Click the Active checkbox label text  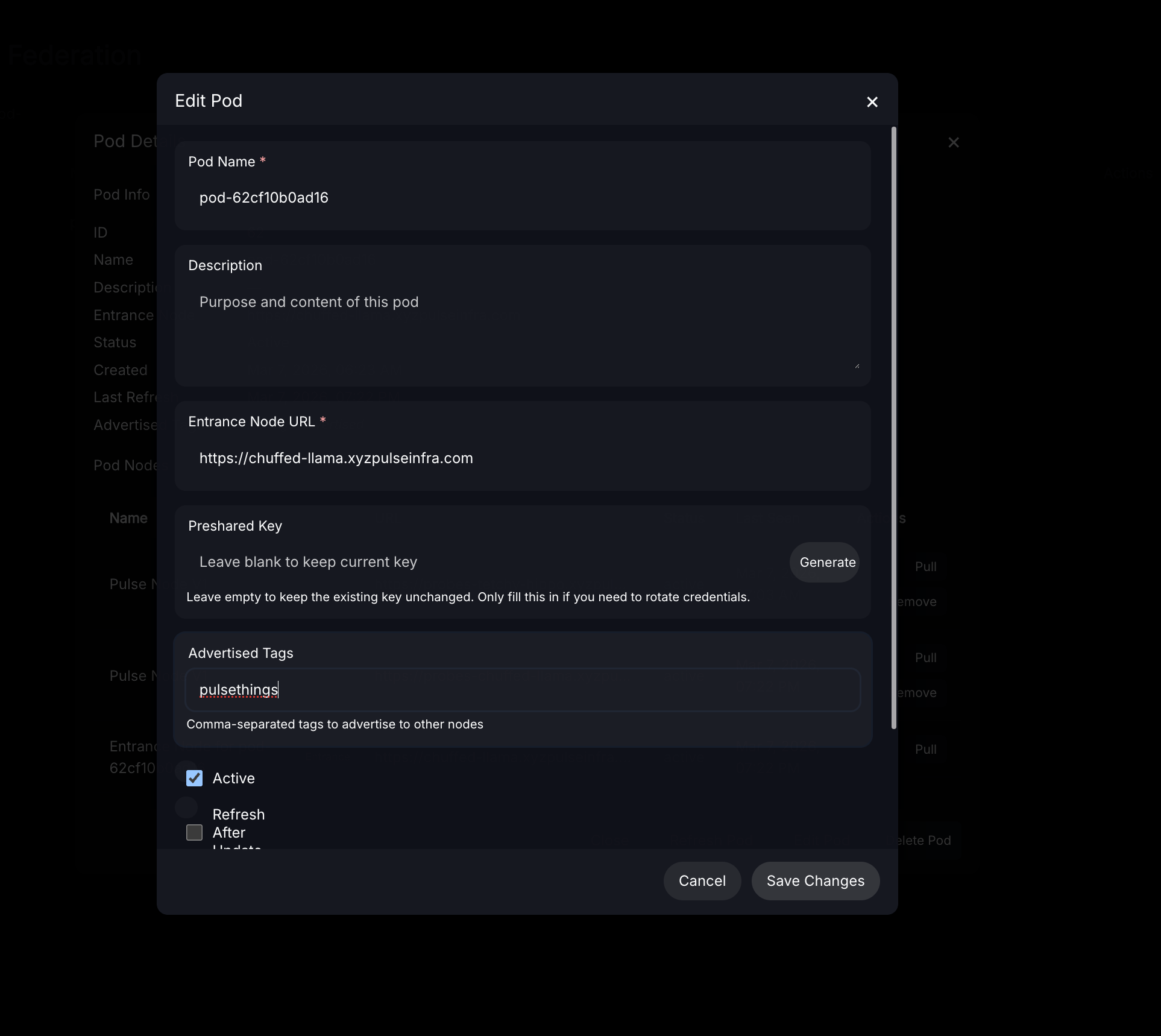pos(233,779)
